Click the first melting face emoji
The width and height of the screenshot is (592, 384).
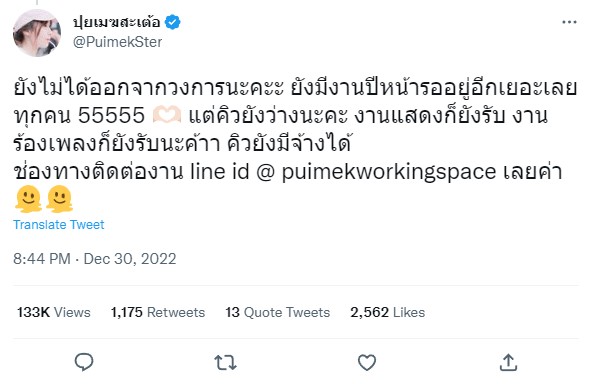tap(28, 199)
